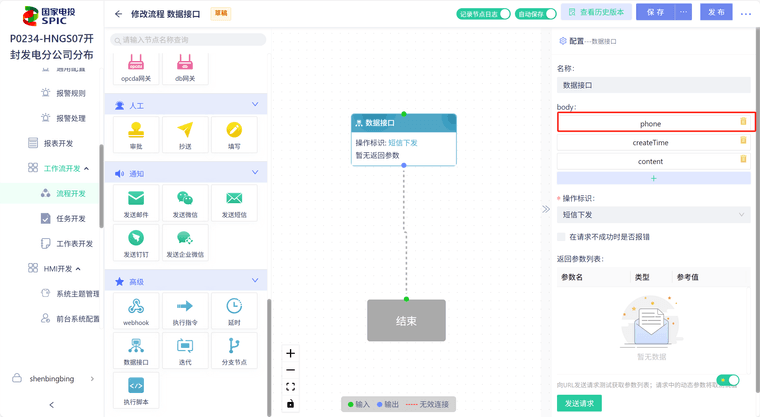Select the 执行指令 arrow node
Screen dimensions: 760x417
click(x=185, y=311)
